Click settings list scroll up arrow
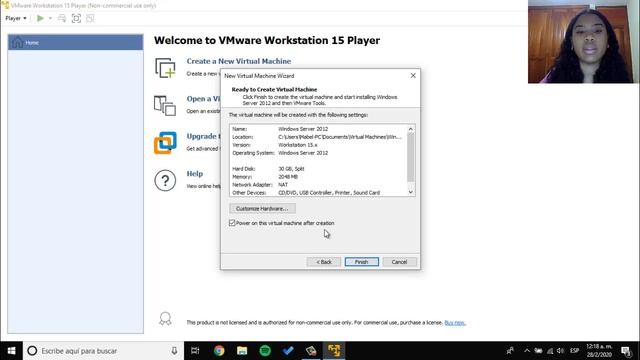This screenshot has width=640, height=360. click(411, 129)
